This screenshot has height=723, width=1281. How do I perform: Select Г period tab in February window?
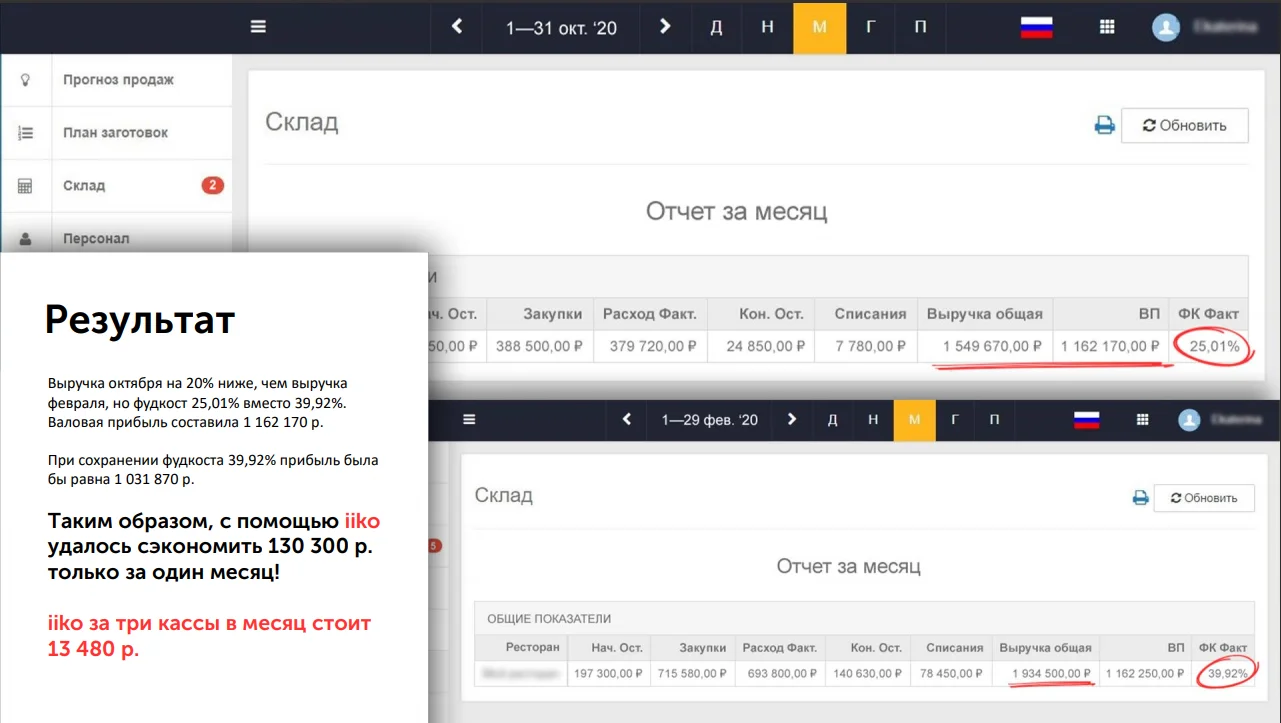(955, 420)
